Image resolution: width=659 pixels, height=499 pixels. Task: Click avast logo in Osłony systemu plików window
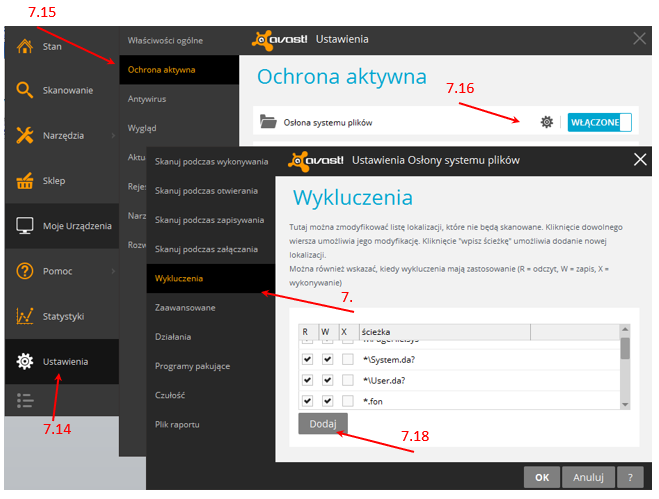coord(316,161)
